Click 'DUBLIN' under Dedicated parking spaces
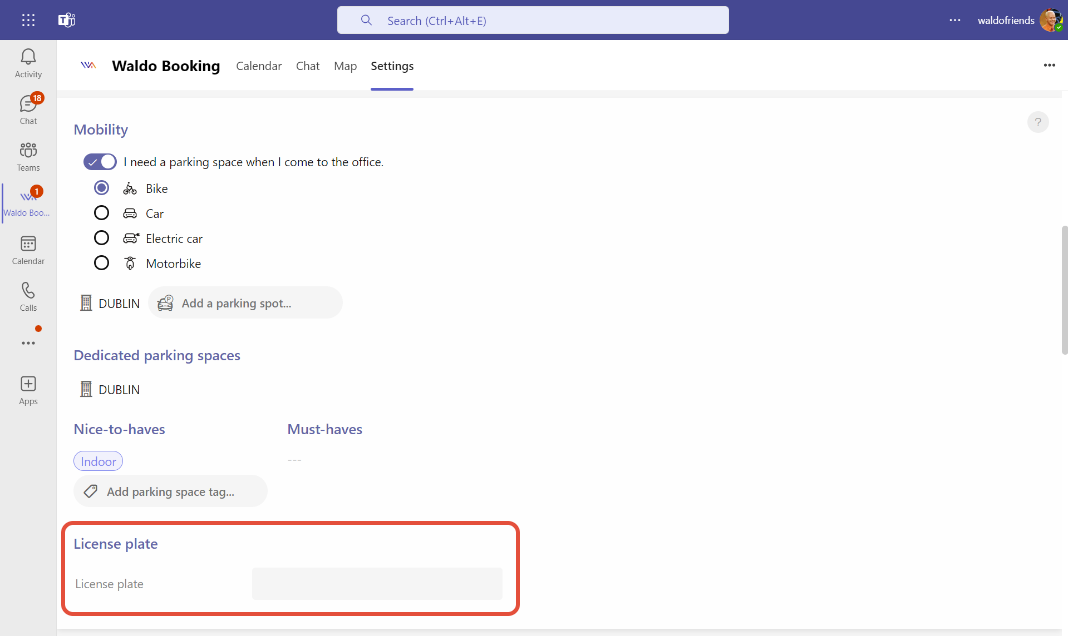 (x=119, y=389)
